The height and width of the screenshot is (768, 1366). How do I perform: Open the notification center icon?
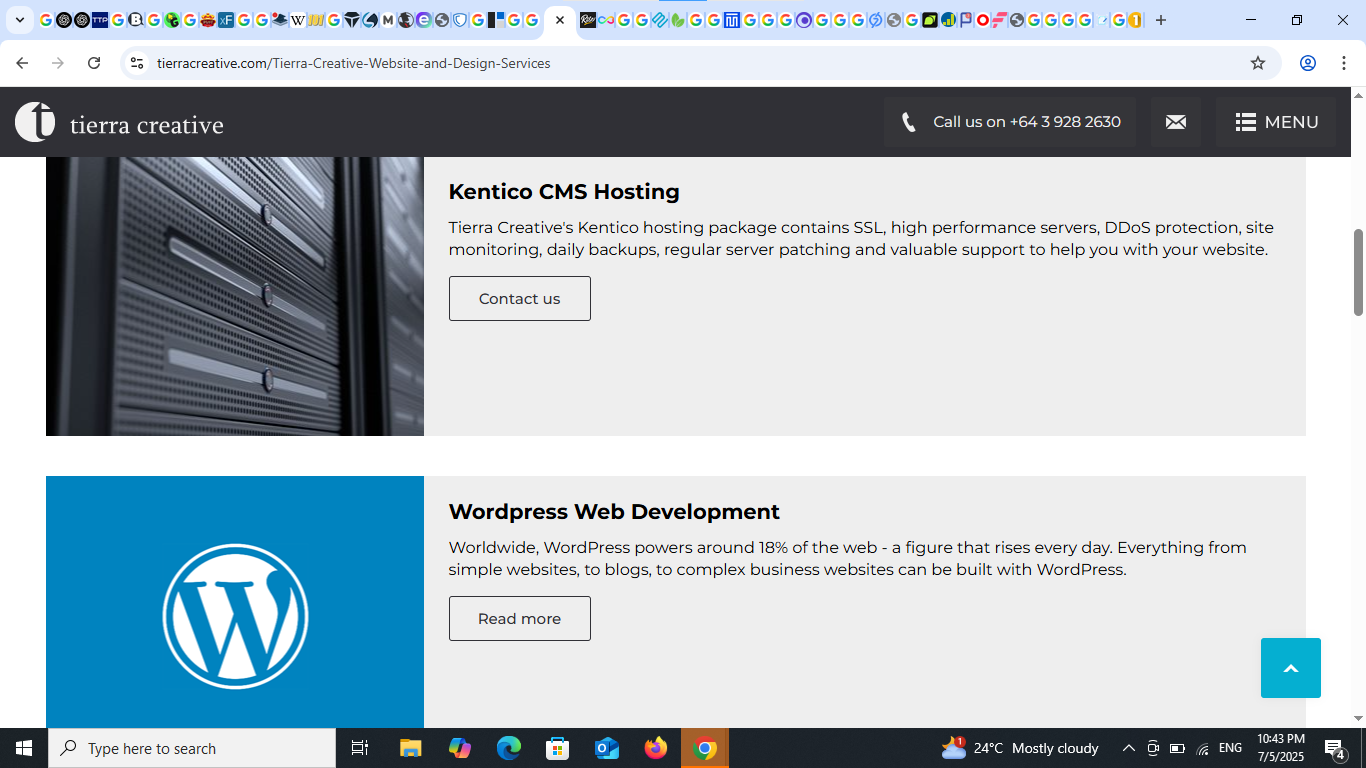(x=1336, y=748)
